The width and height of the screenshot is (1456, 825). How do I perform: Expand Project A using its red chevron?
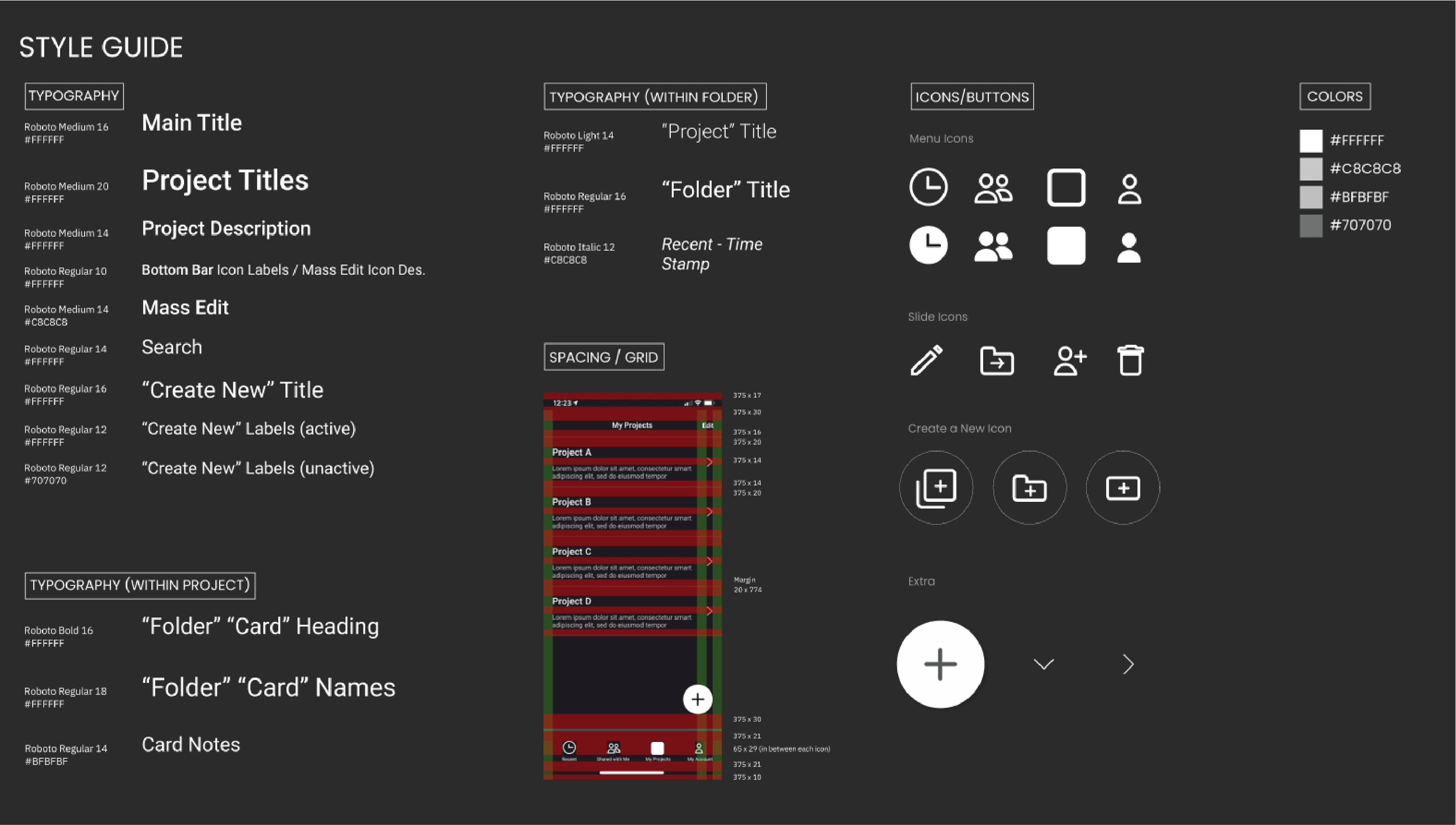[x=709, y=462]
